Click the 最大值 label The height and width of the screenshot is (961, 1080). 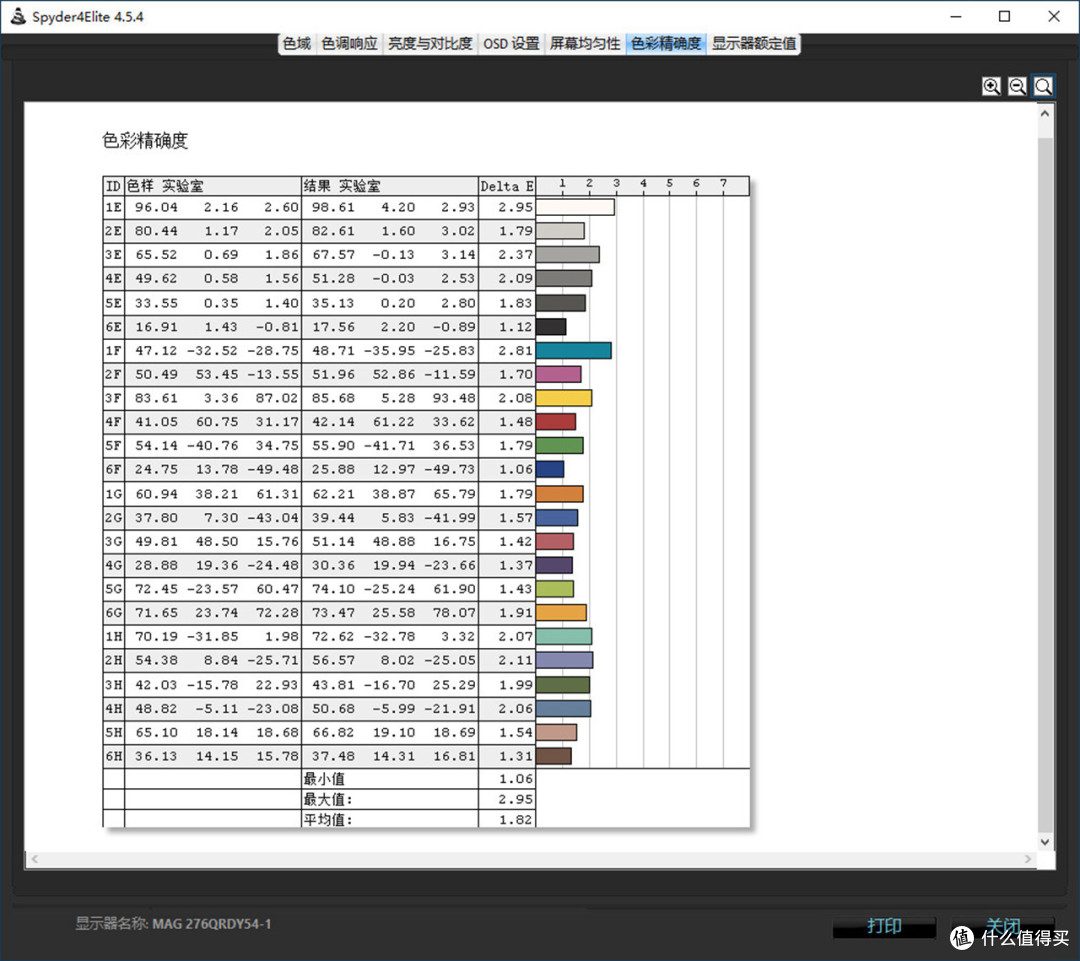327,800
